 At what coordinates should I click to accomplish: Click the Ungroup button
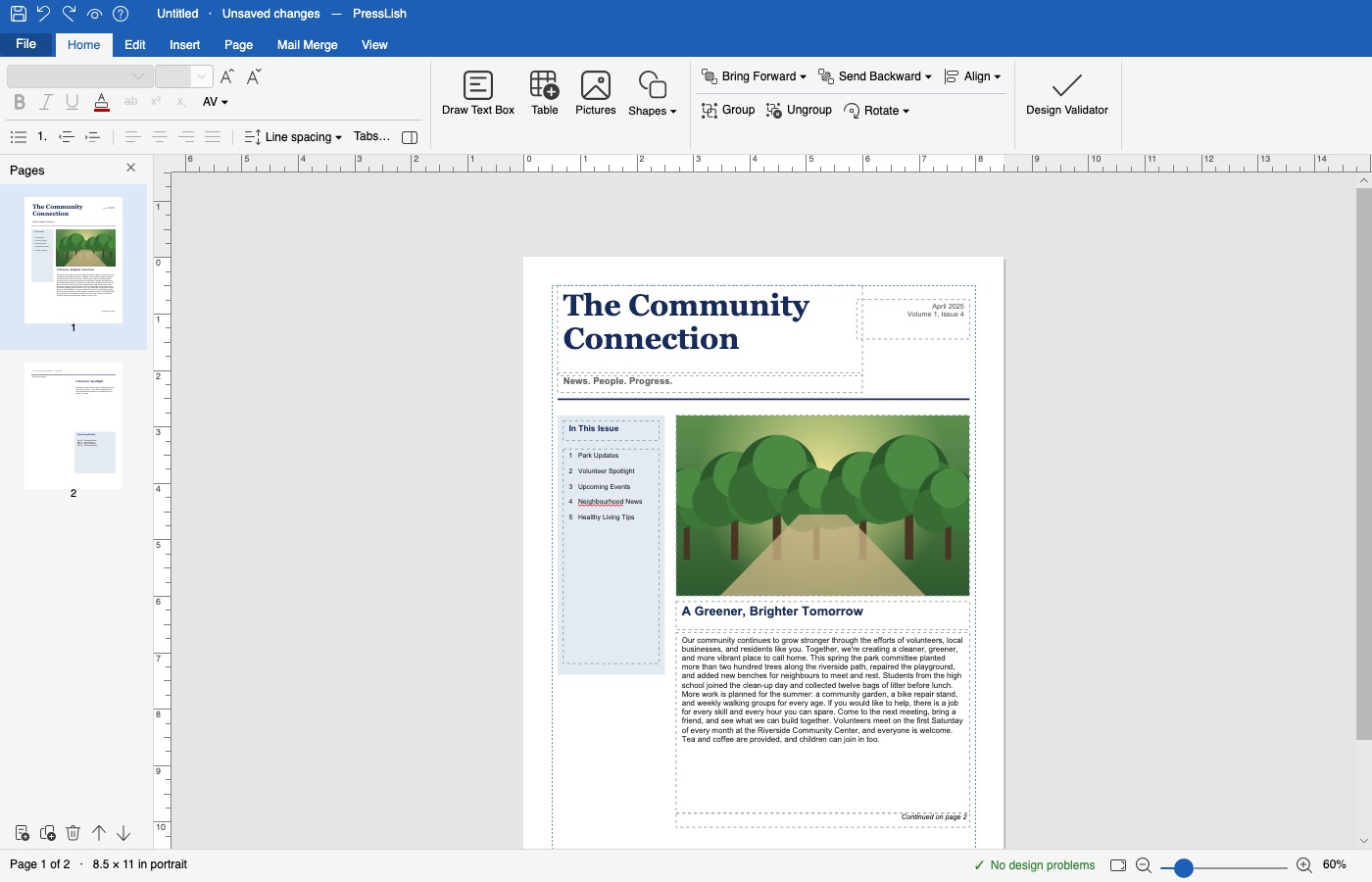pyautogui.click(x=799, y=111)
